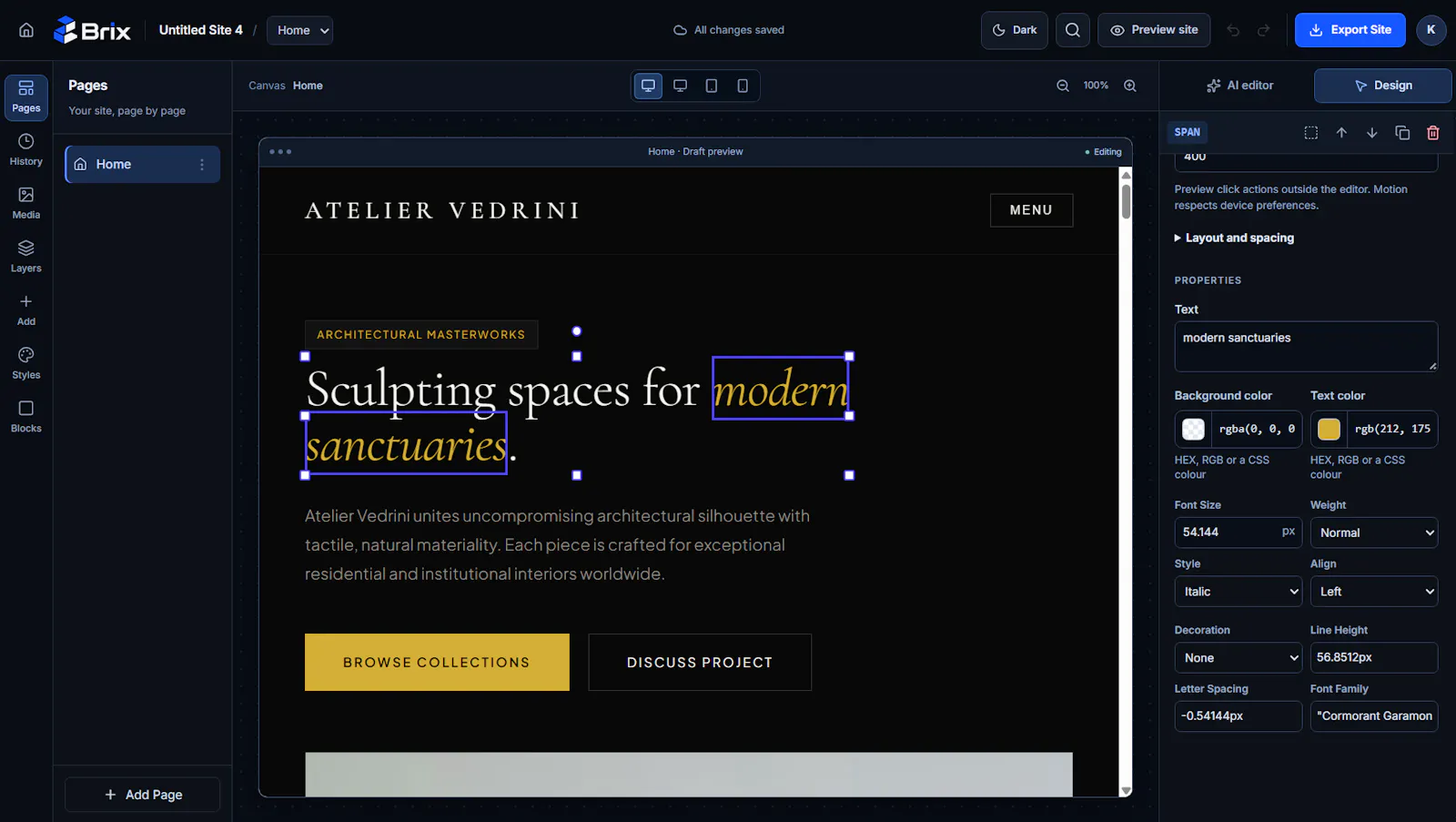The height and width of the screenshot is (822, 1456).
Task: Move the span element up
Action: [1341, 133]
